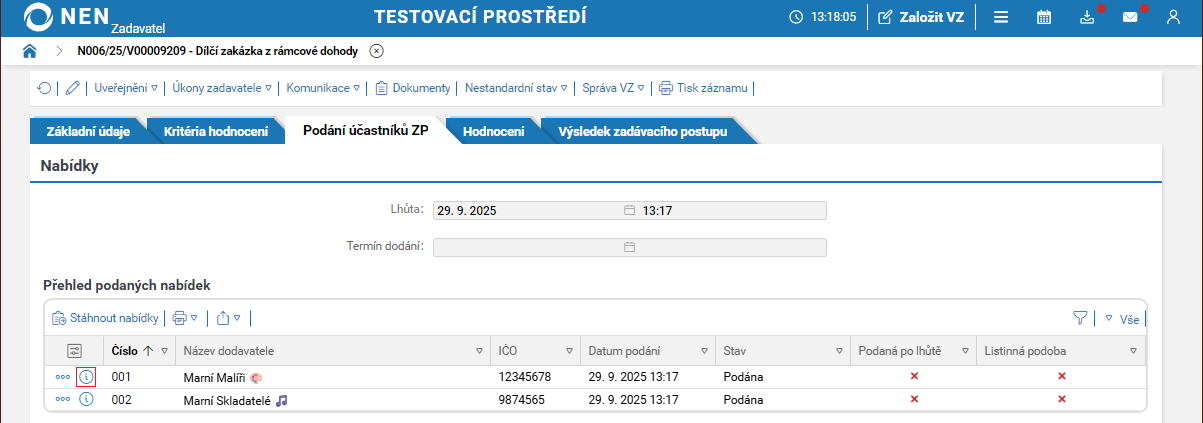Open Listinná podoba column filter arrow
The height and width of the screenshot is (423, 1203).
click(1134, 351)
